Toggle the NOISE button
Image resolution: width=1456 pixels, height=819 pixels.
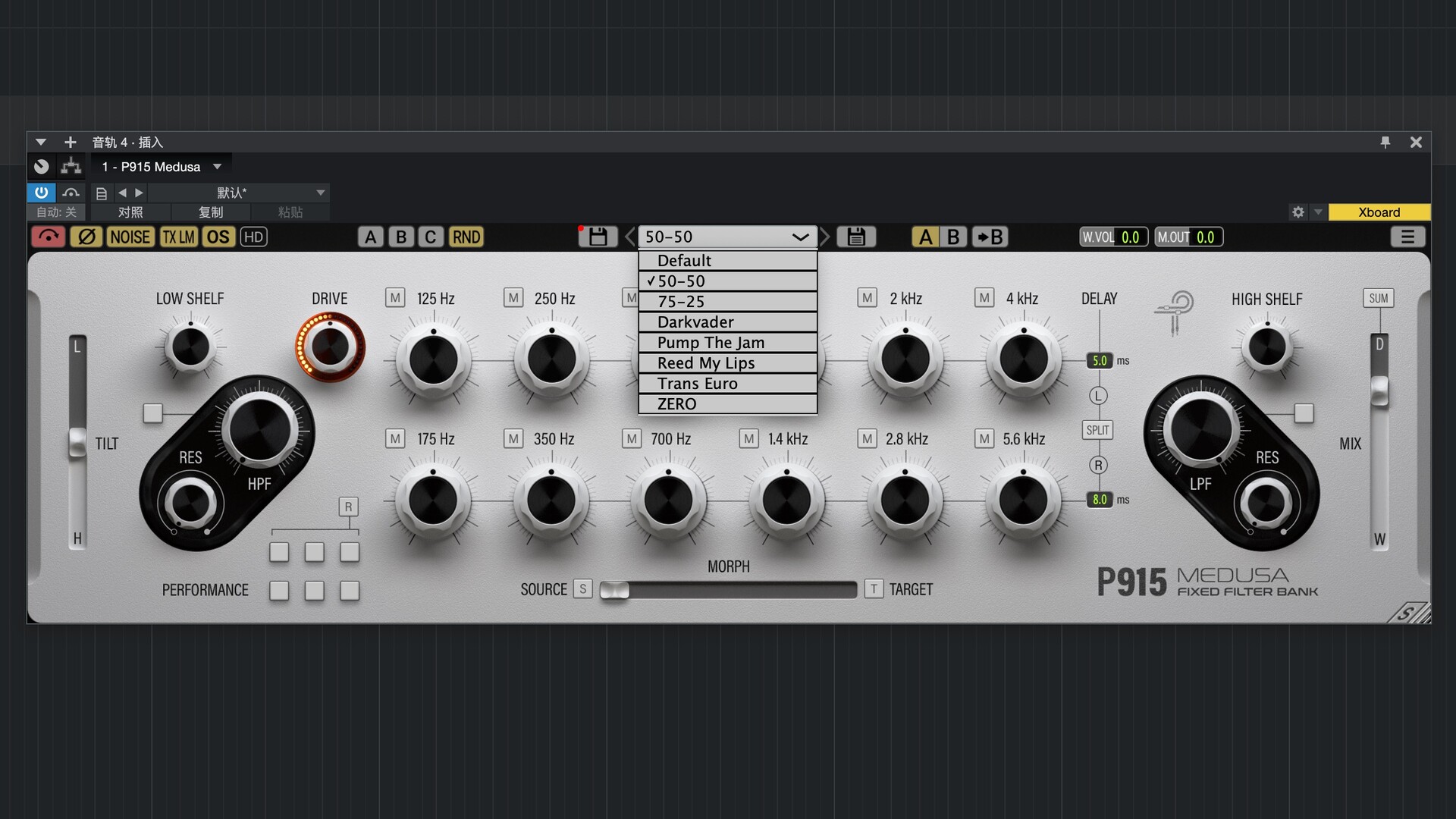[130, 237]
